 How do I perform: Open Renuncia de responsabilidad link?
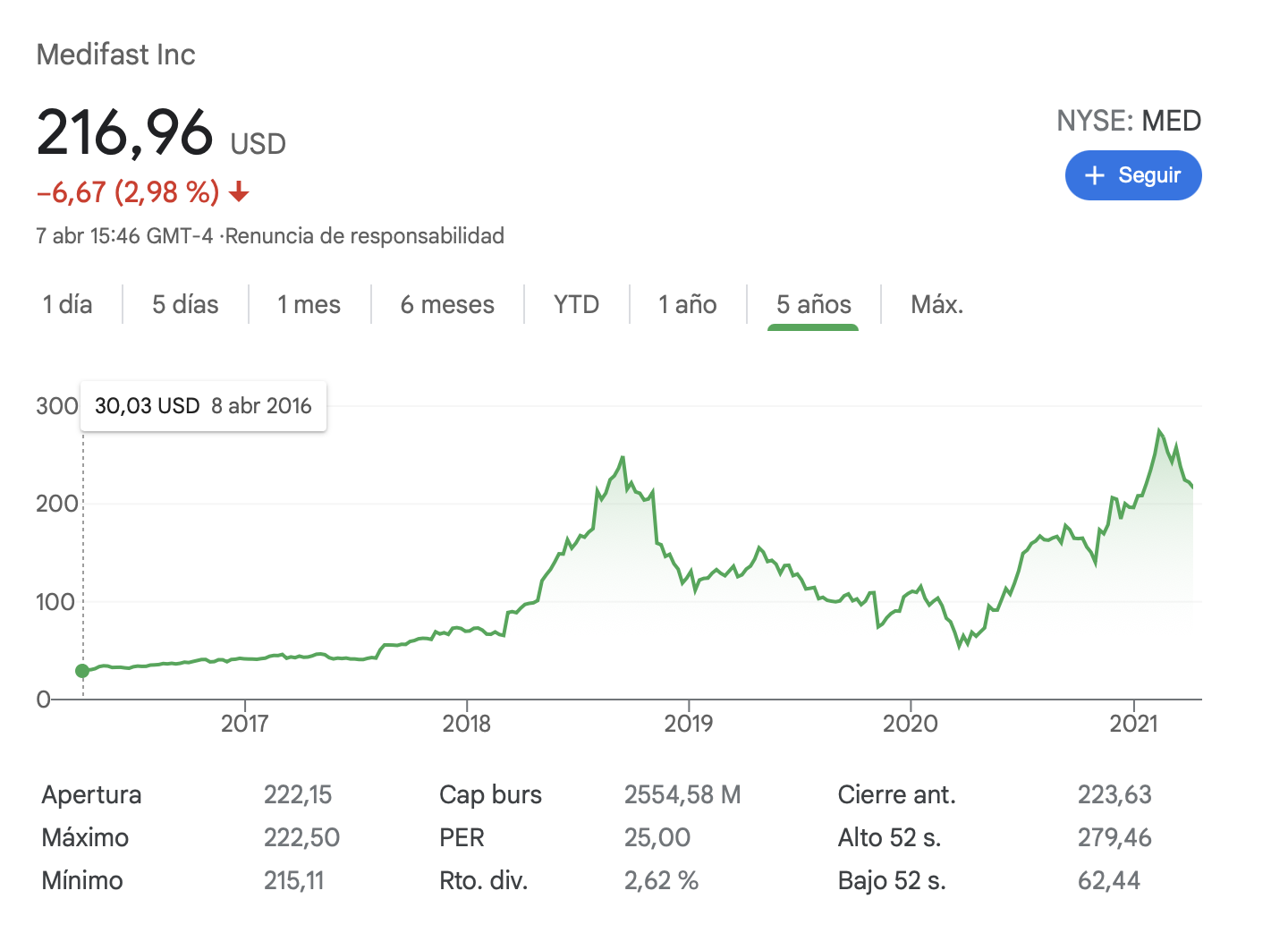(x=365, y=236)
